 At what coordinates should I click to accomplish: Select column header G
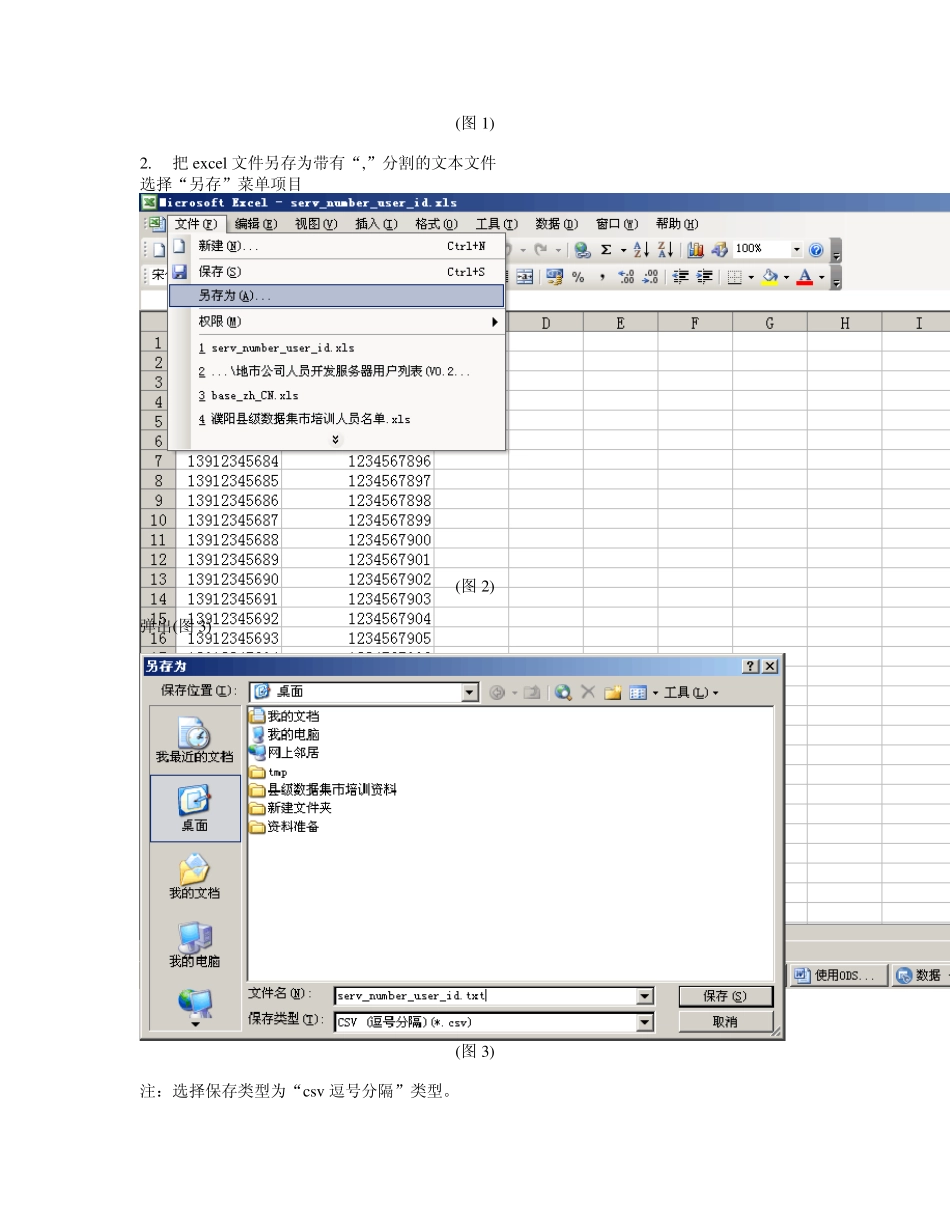click(769, 322)
